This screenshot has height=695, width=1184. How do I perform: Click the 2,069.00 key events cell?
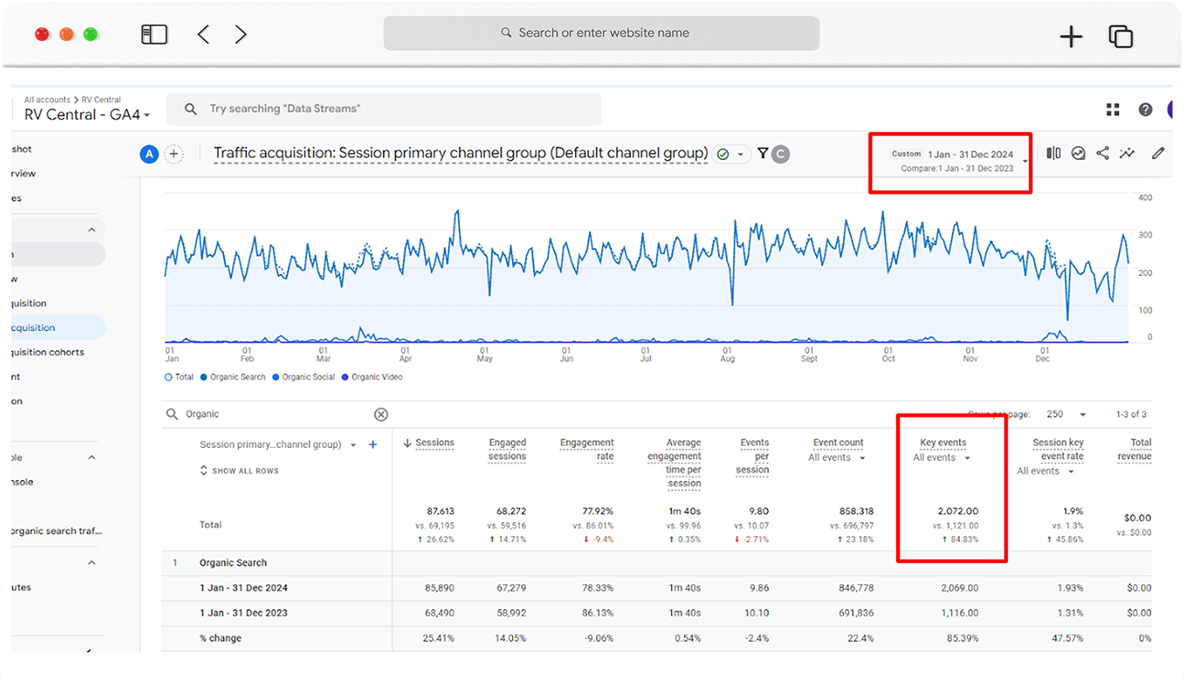pyautogui.click(x=960, y=588)
